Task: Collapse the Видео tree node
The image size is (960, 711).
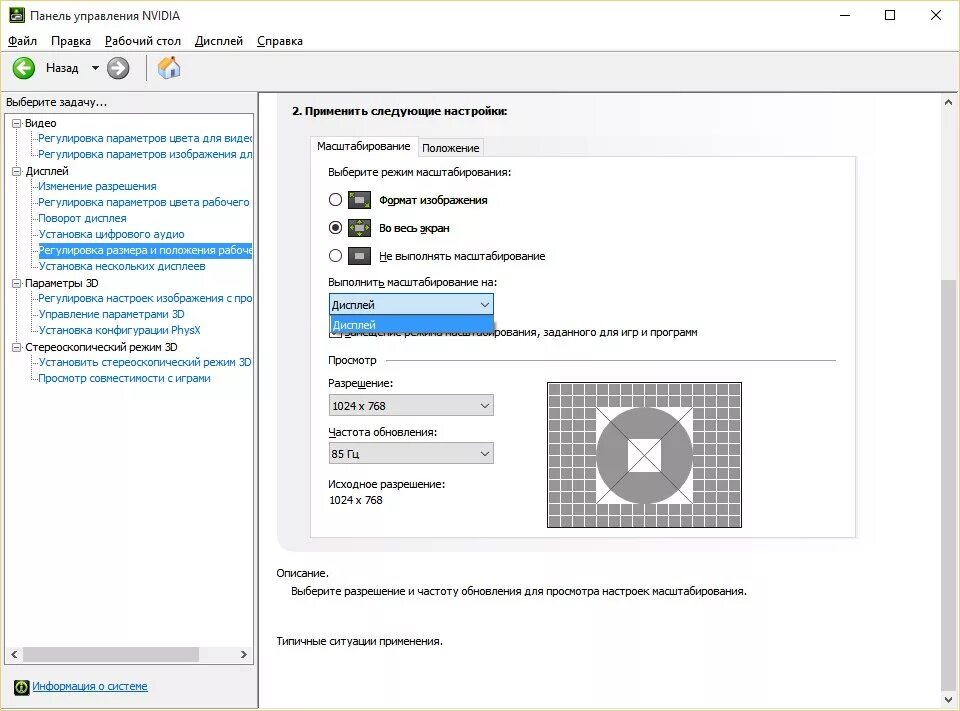Action: (x=17, y=123)
